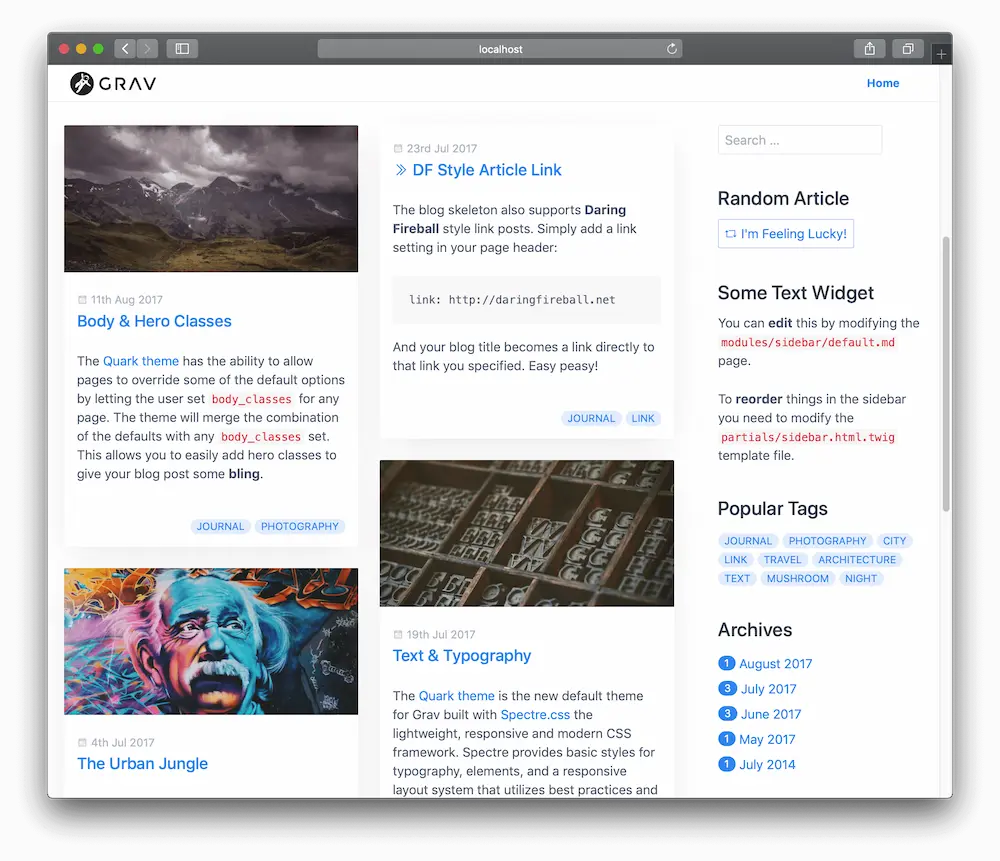Image resolution: width=1000 pixels, height=861 pixels.
Task: Open the Body & Hero Classes article
Action: tap(154, 321)
